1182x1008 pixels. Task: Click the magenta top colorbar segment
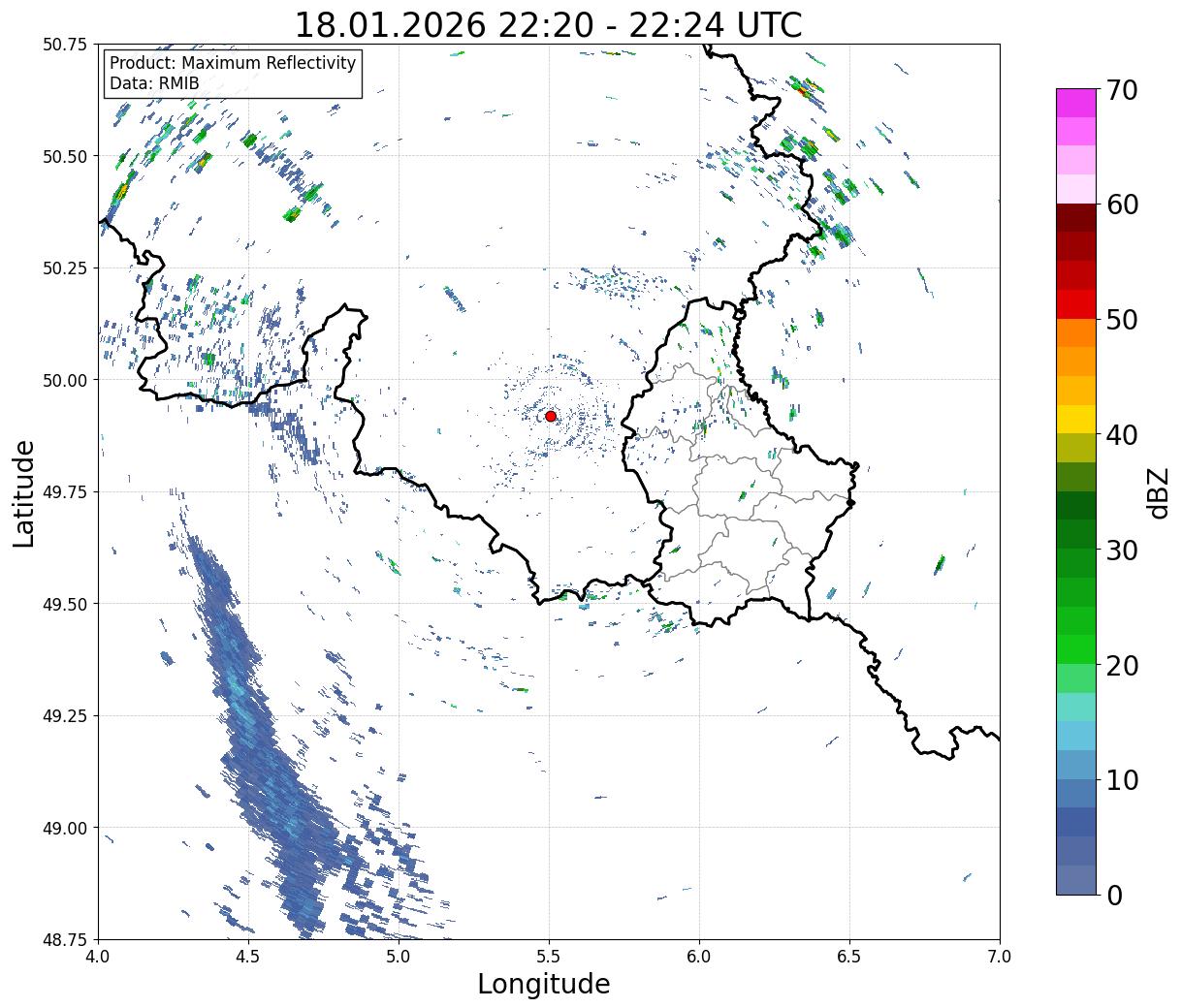(x=1076, y=103)
